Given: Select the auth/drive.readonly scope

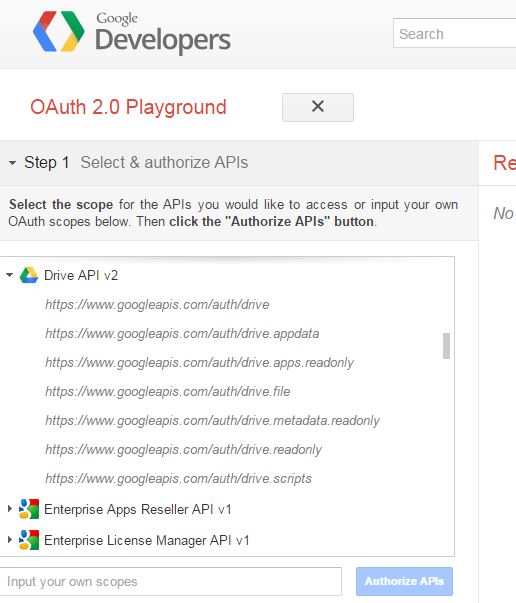Looking at the screenshot, I should [183, 450].
